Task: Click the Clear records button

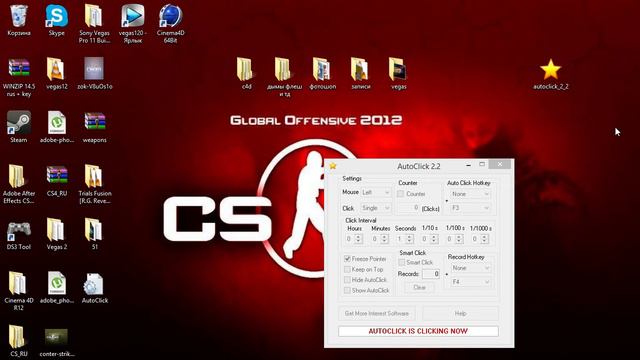Action: point(420,288)
